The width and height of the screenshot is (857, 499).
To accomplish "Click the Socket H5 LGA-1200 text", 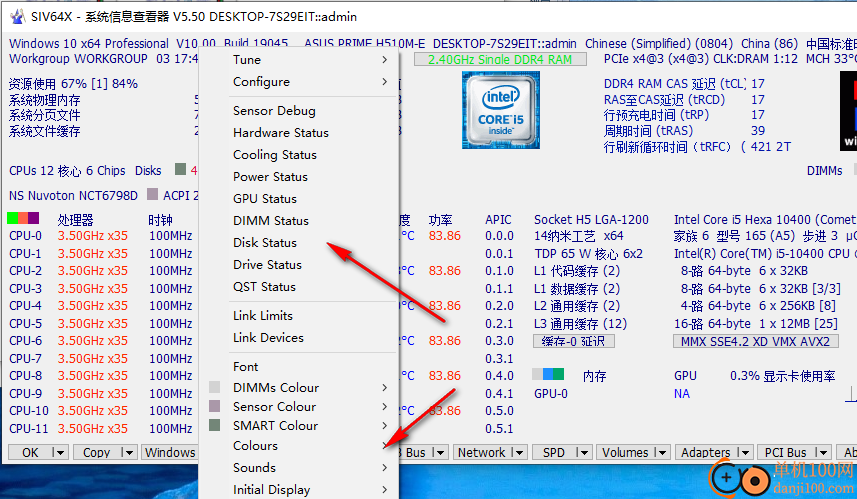I will [x=591, y=219].
